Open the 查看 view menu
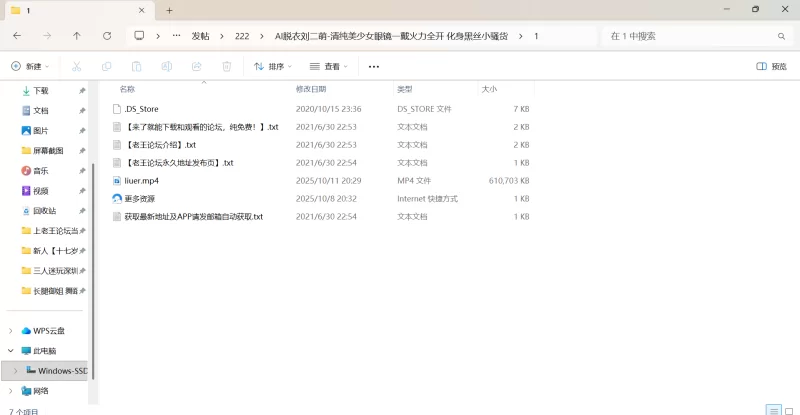Image resolution: width=800 pixels, height=415 pixels. point(329,67)
